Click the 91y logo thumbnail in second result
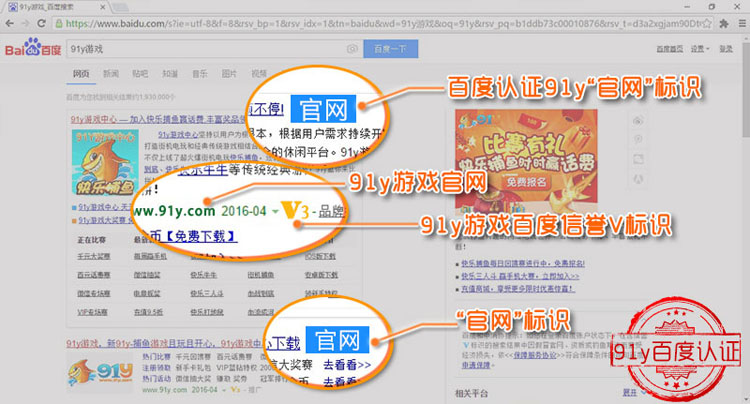 [x=100, y=373]
